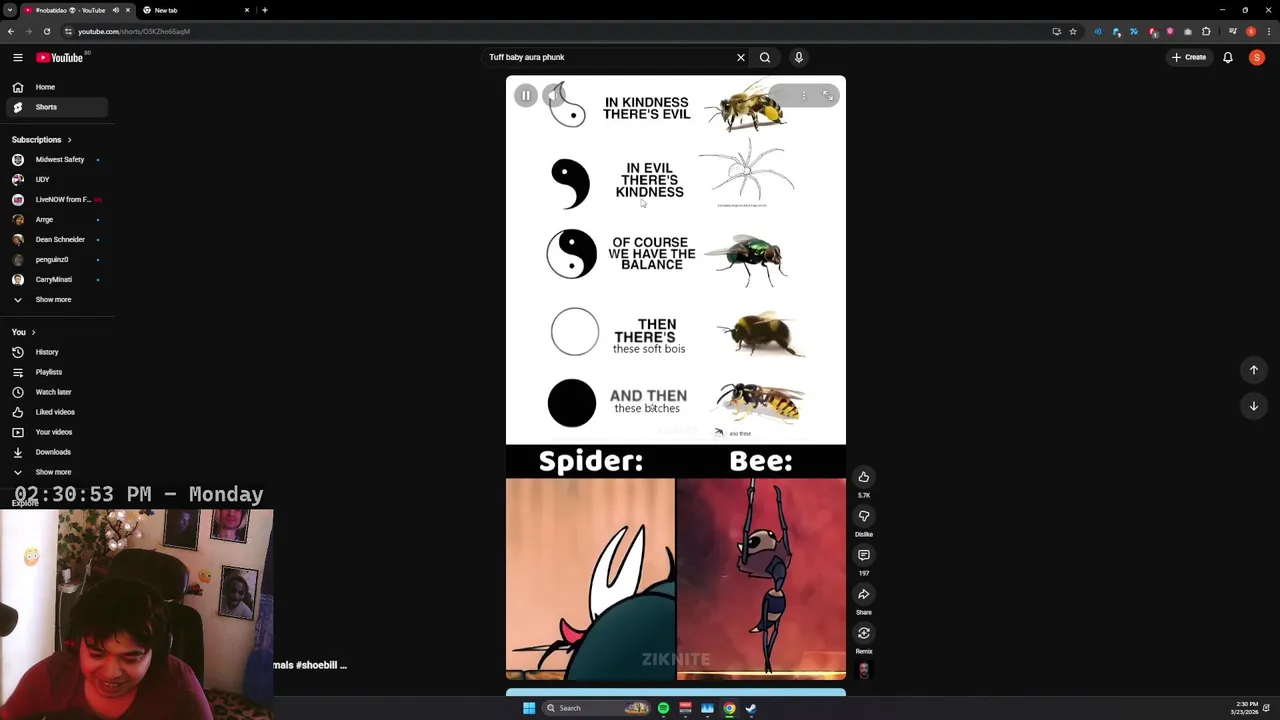Click the Windows taskbar Search box
Image resolution: width=1280 pixels, height=720 pixels.
tap(598, 708)
